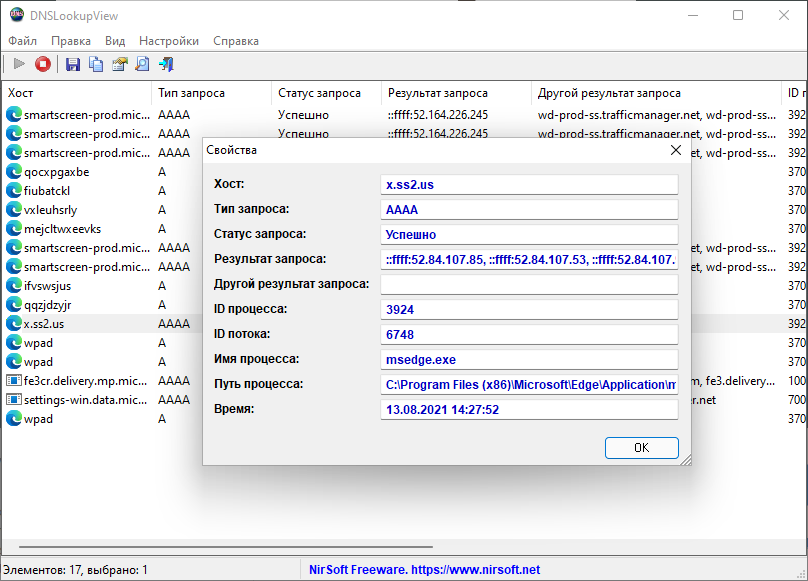The height and width of the screenshot is (581, 808).
Task: Click the ID потока field showing 6748
Action: (x=529, y=335)
